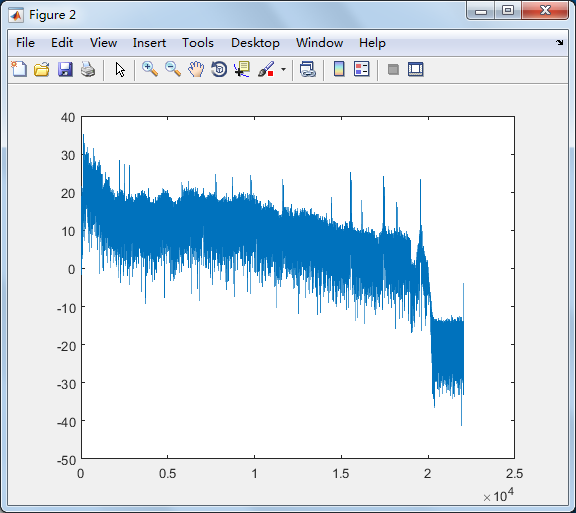This screenshot has width=576, height=513.
Task: Open the Insert menu
Action: click(149, 43)
